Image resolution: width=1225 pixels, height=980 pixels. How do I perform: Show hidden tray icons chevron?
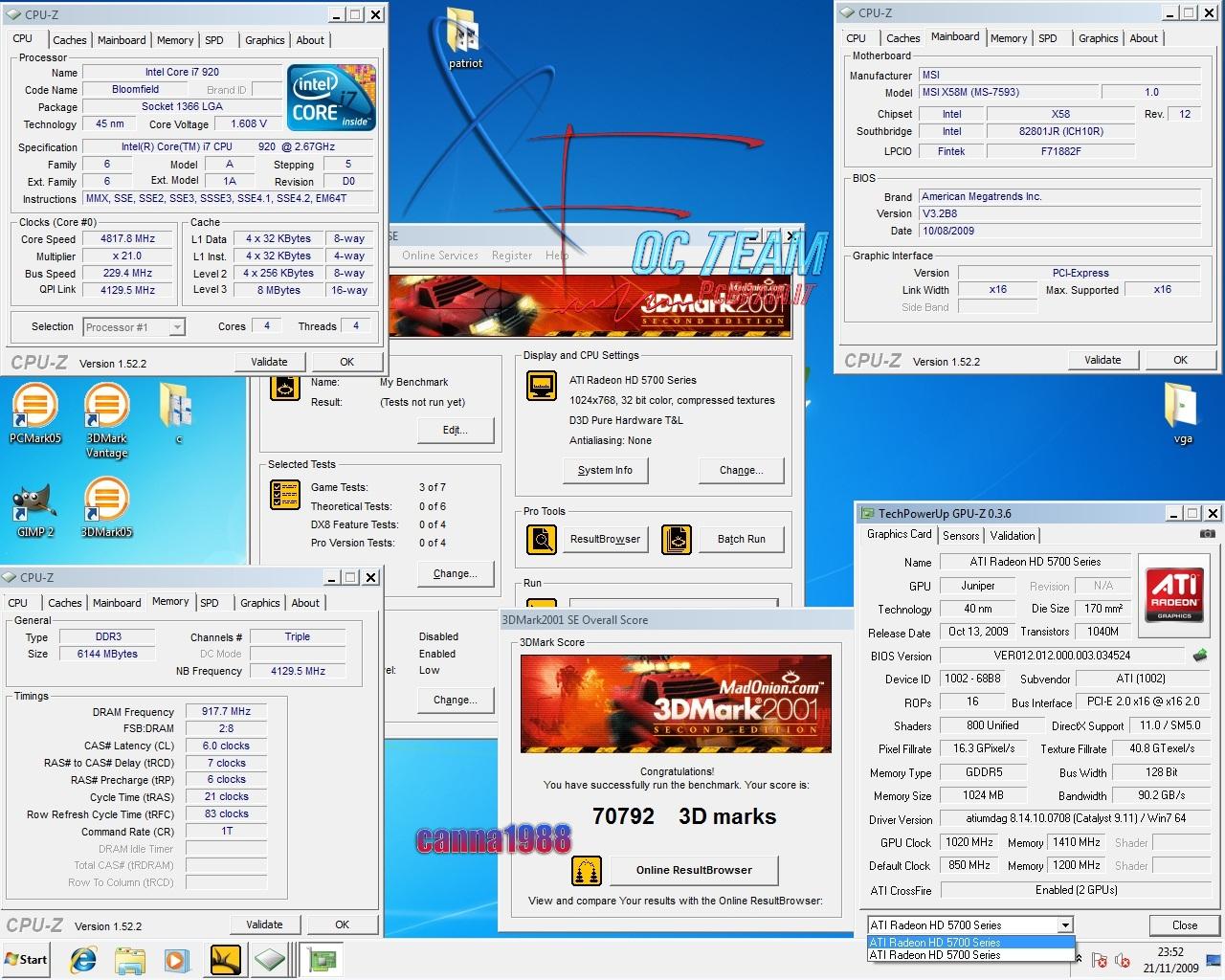(x=1079, y=959)
